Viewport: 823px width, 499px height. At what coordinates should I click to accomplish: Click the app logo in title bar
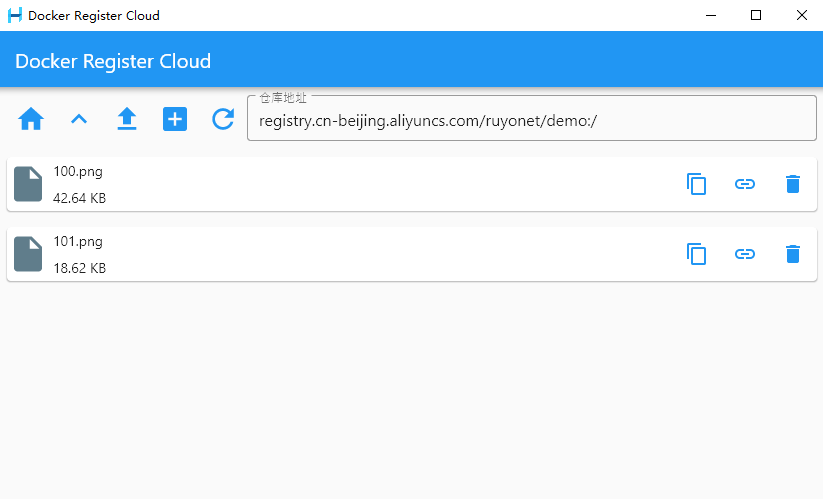point(15,15)
